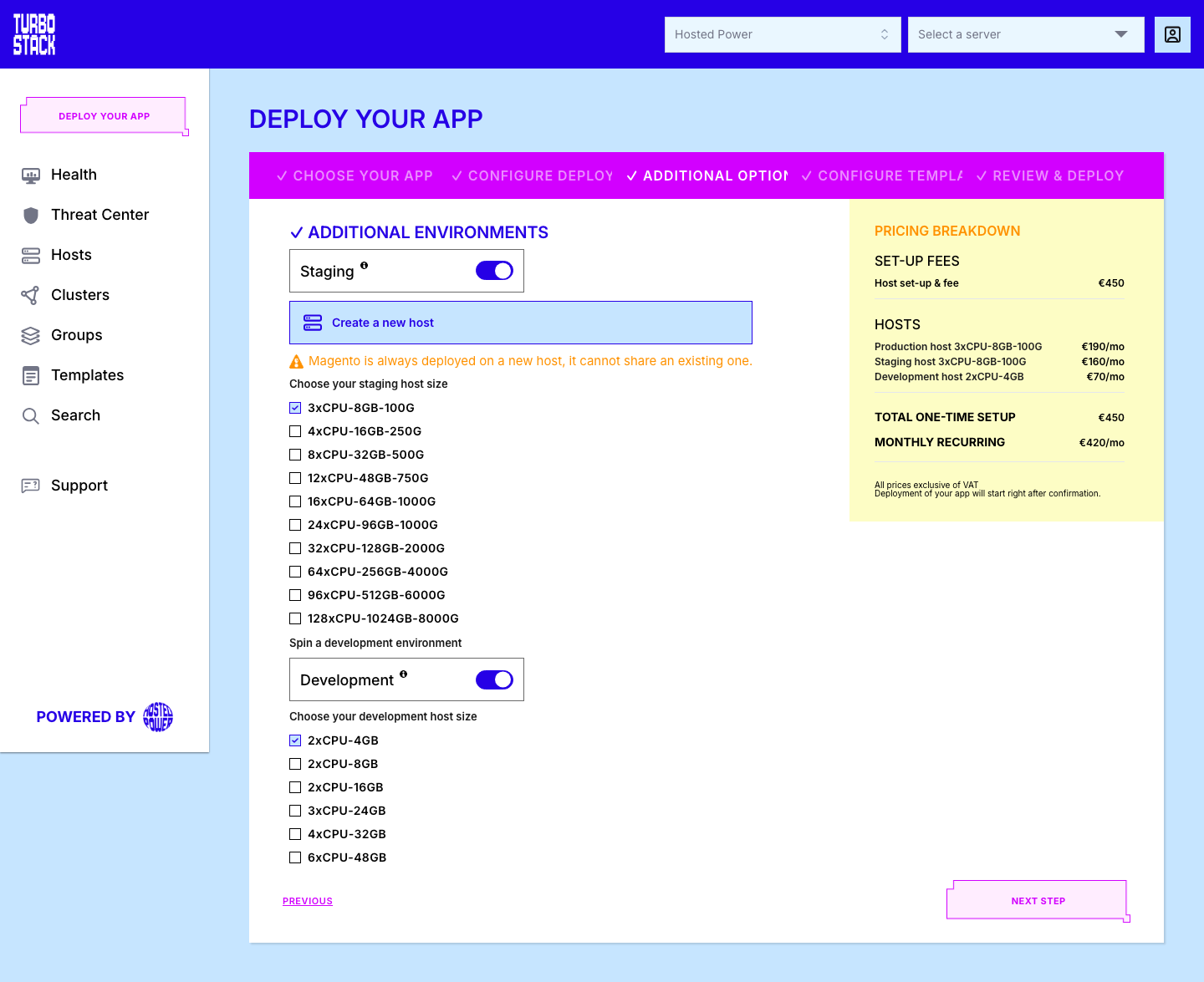Open the Configure Template step
Image resolution: width=1204 pixels, height=982 pixels.
click(x=882, y=176)
